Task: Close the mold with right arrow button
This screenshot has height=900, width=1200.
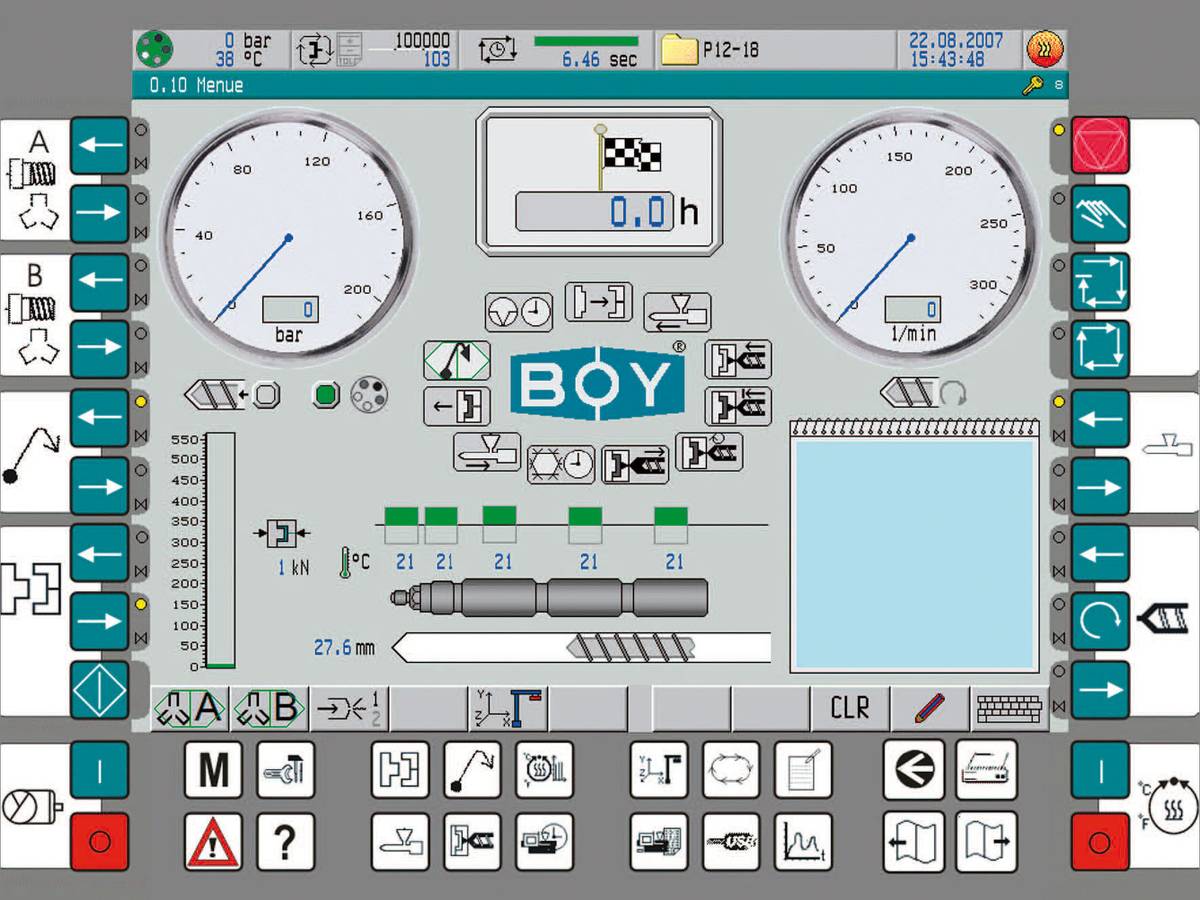Action: 99,622
